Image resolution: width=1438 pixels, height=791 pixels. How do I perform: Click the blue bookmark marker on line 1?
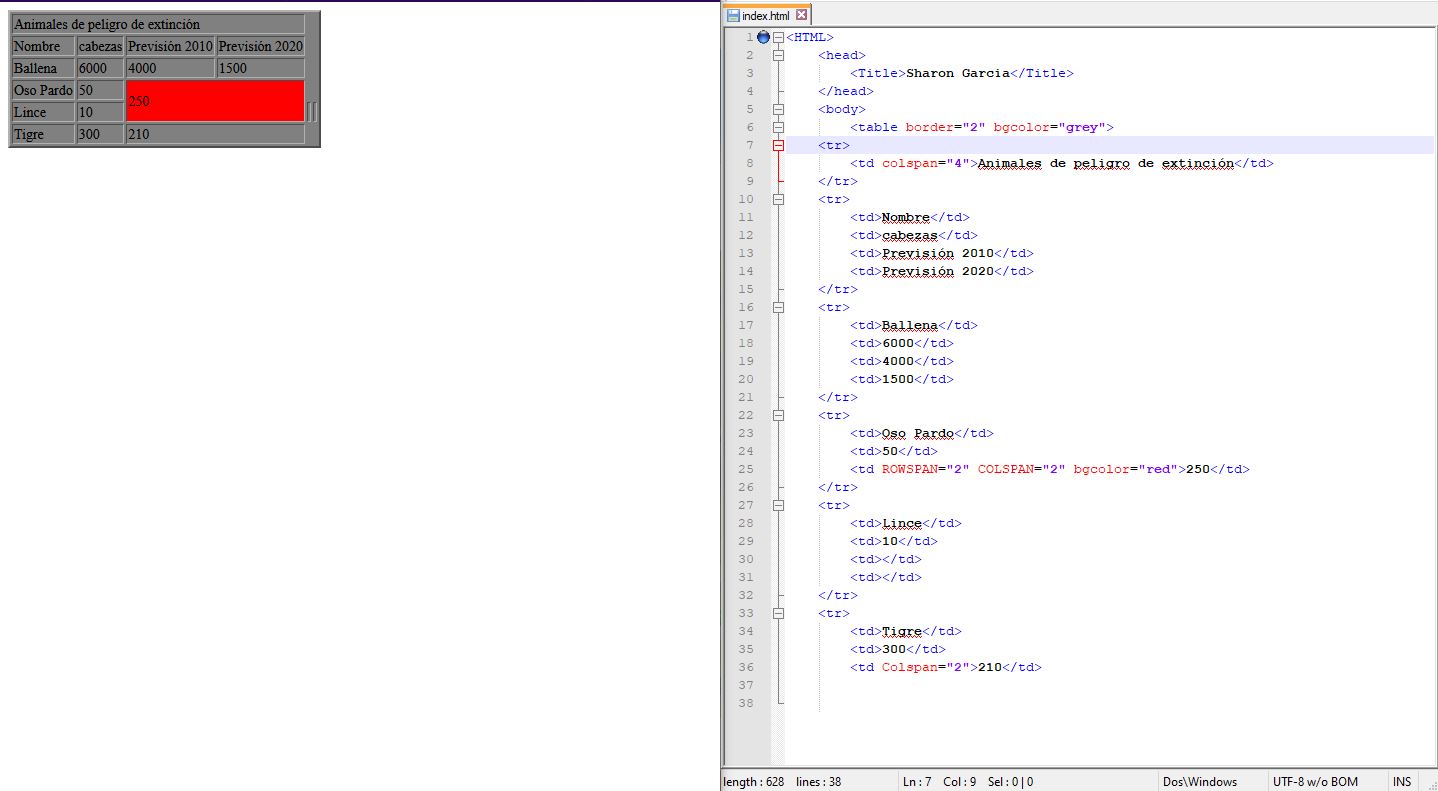pos(764,37)
